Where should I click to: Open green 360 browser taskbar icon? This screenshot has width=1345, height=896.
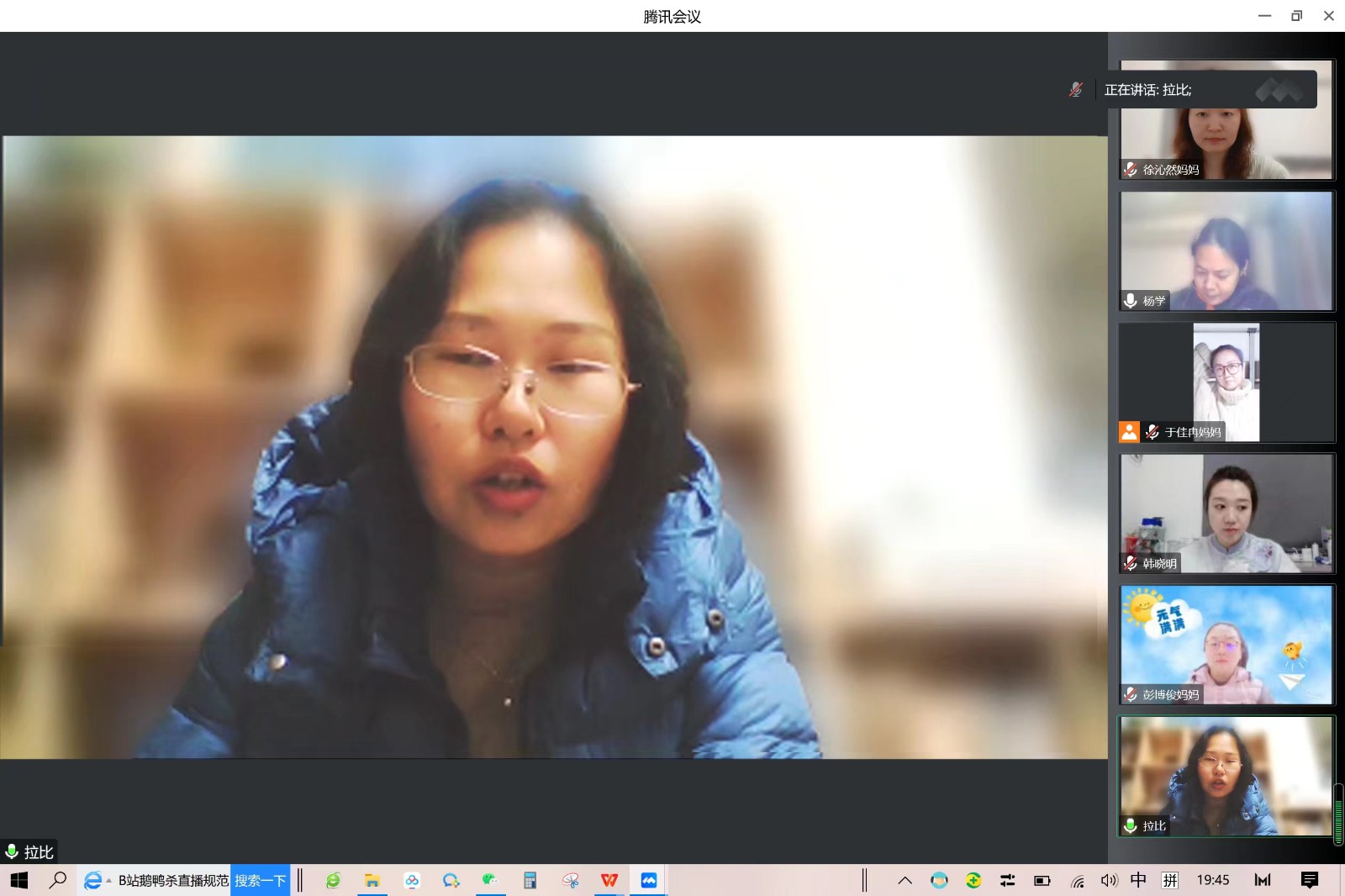point(333,880)
